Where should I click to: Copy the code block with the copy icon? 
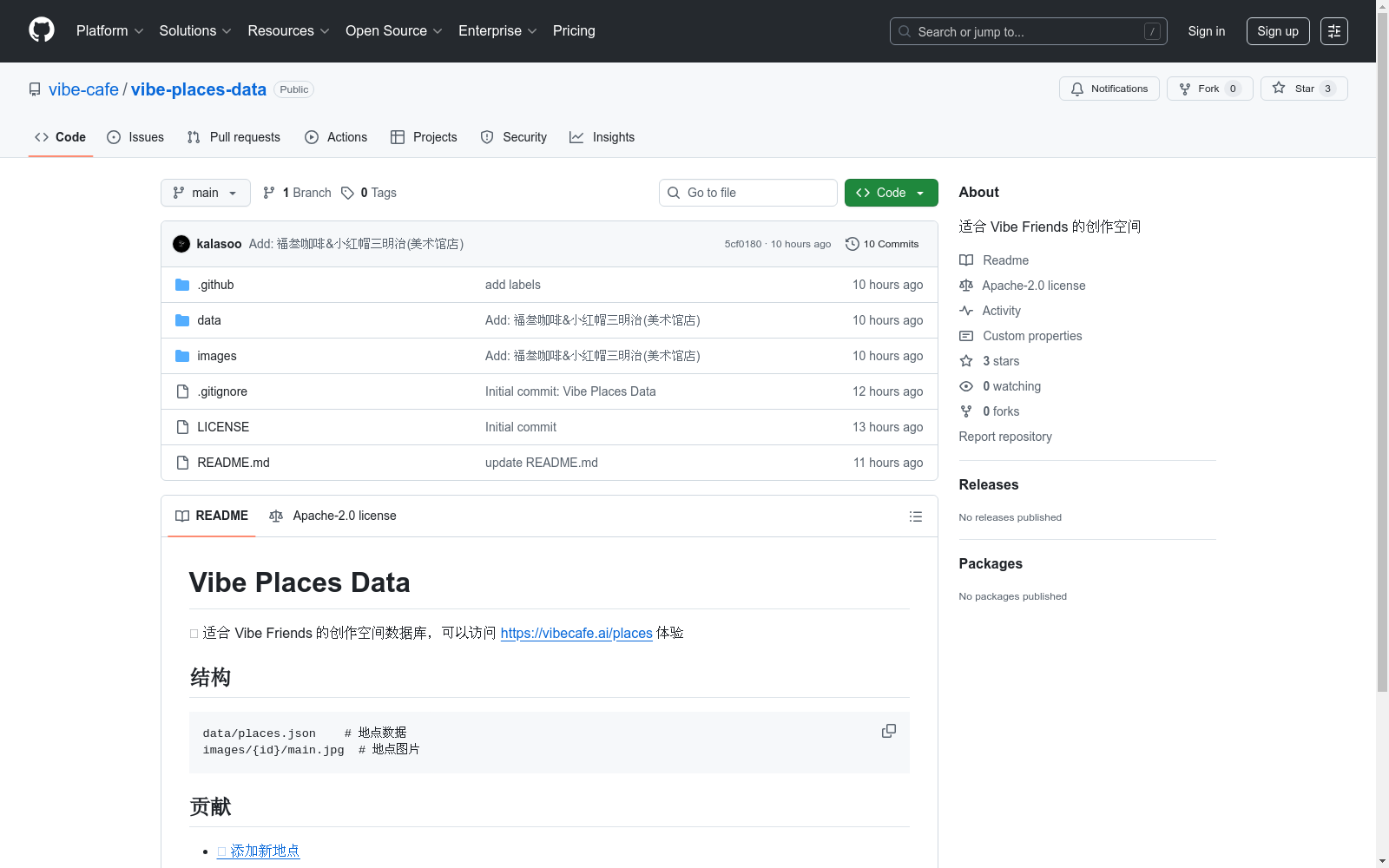click(x=889, y=731)
